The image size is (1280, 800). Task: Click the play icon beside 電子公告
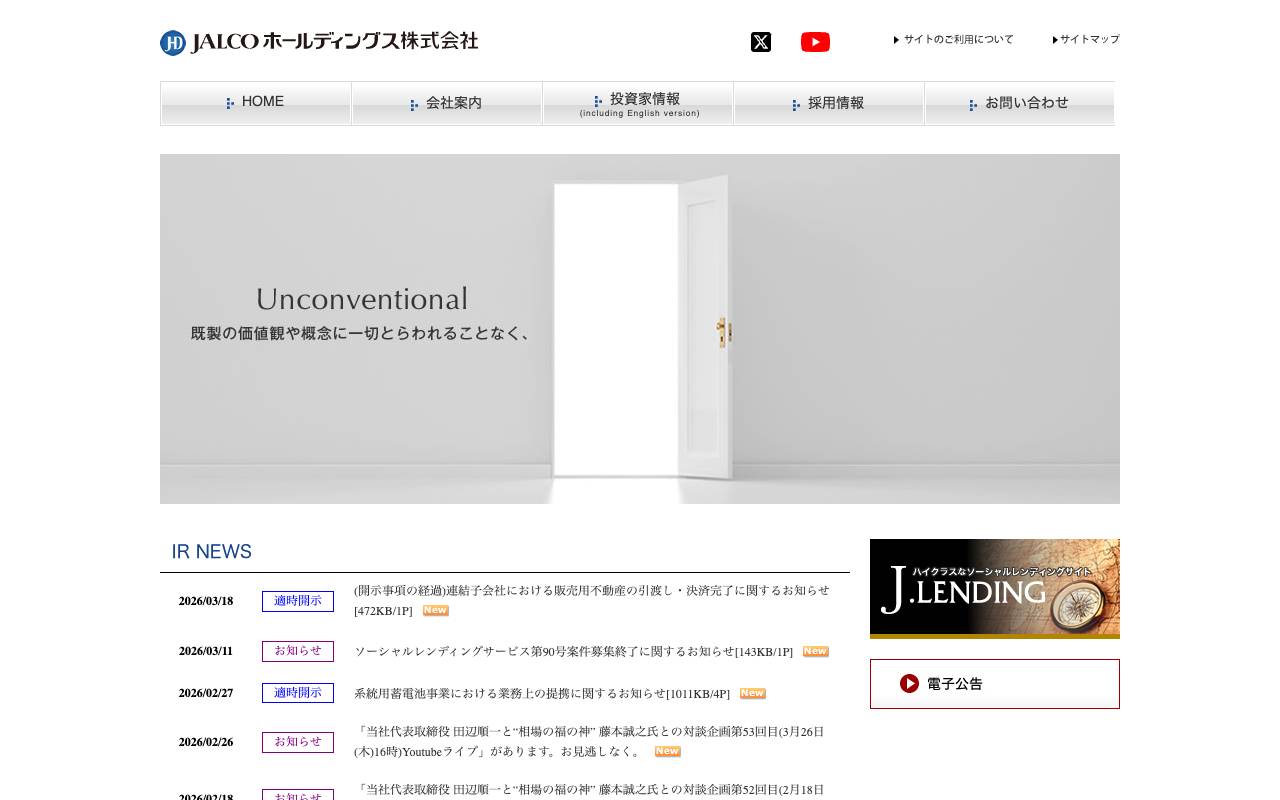[910, 684]
